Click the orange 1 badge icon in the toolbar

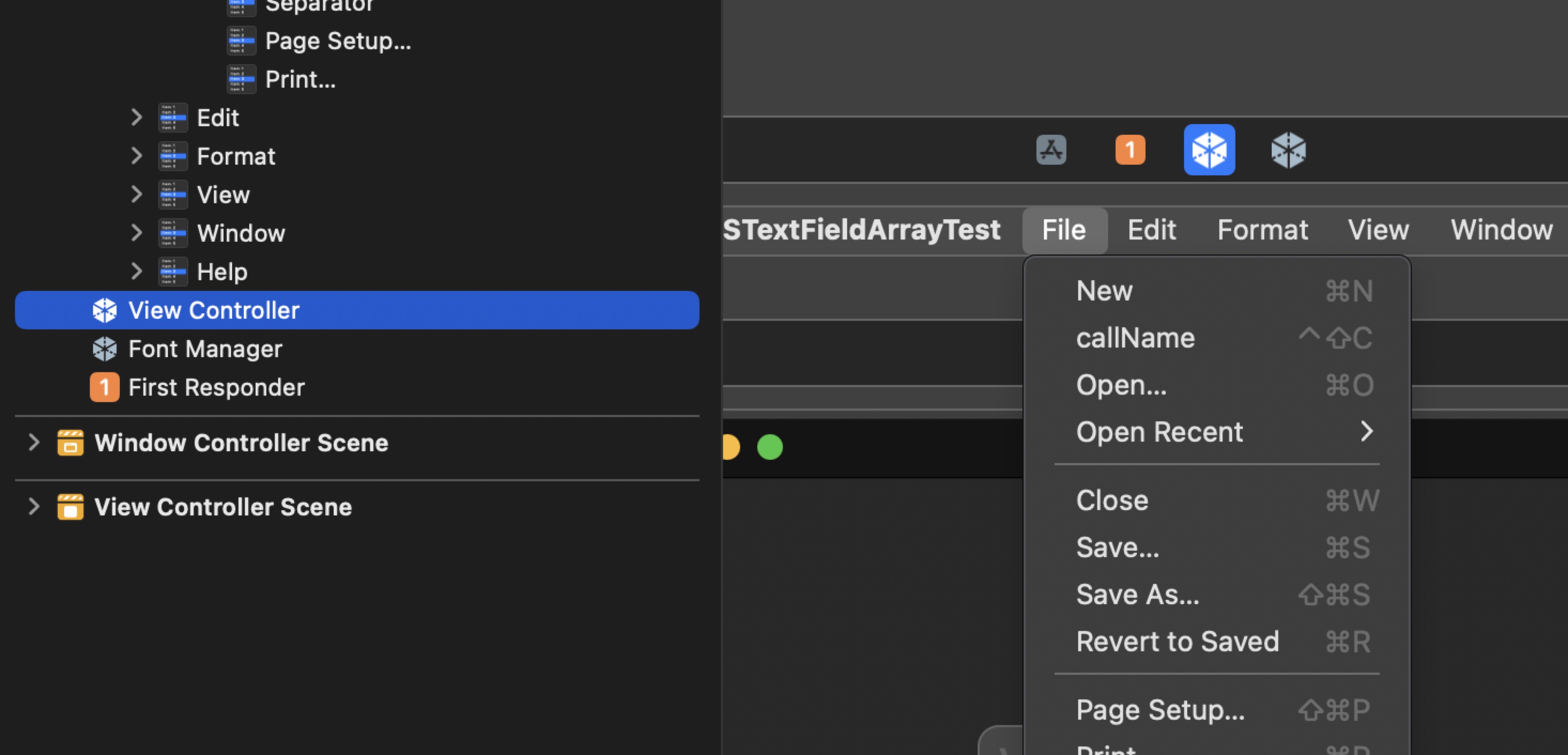1129,150
